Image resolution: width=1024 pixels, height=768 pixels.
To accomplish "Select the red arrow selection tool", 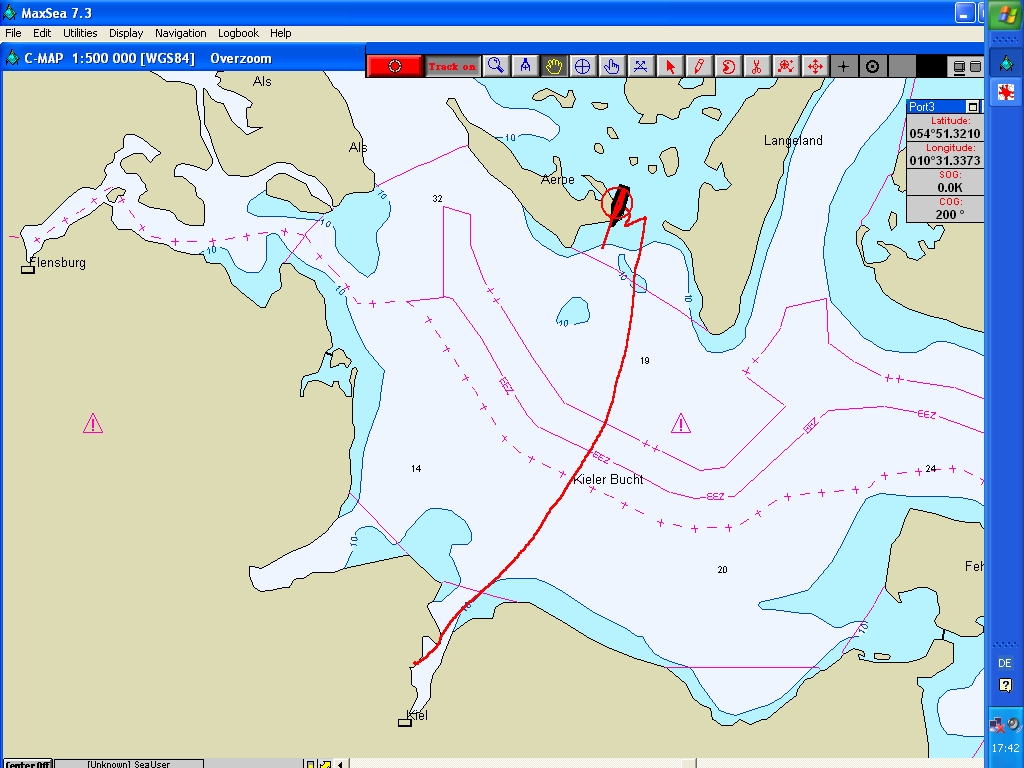I will (669, 66).
